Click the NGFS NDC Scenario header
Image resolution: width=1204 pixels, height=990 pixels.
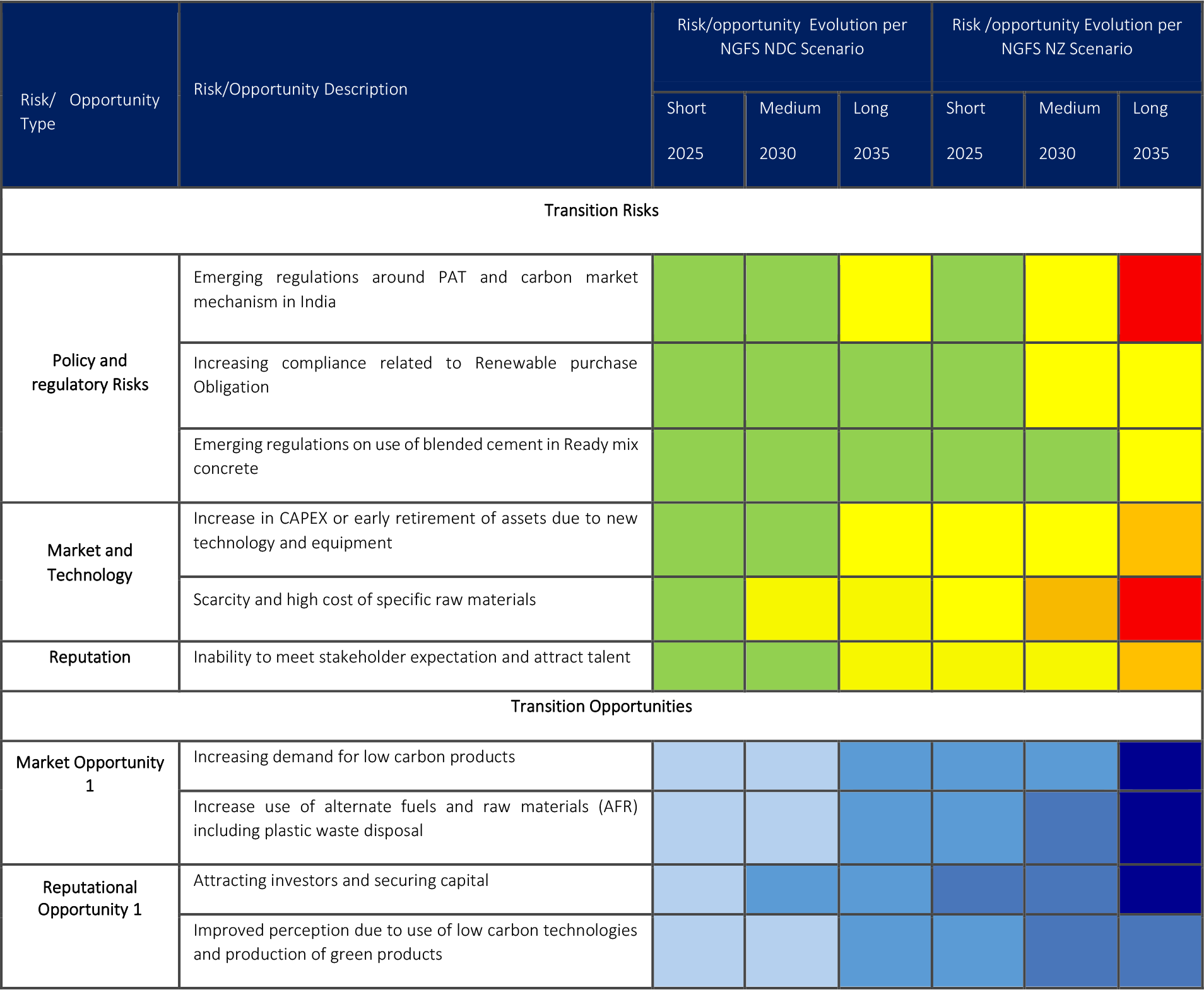(791, 37)
